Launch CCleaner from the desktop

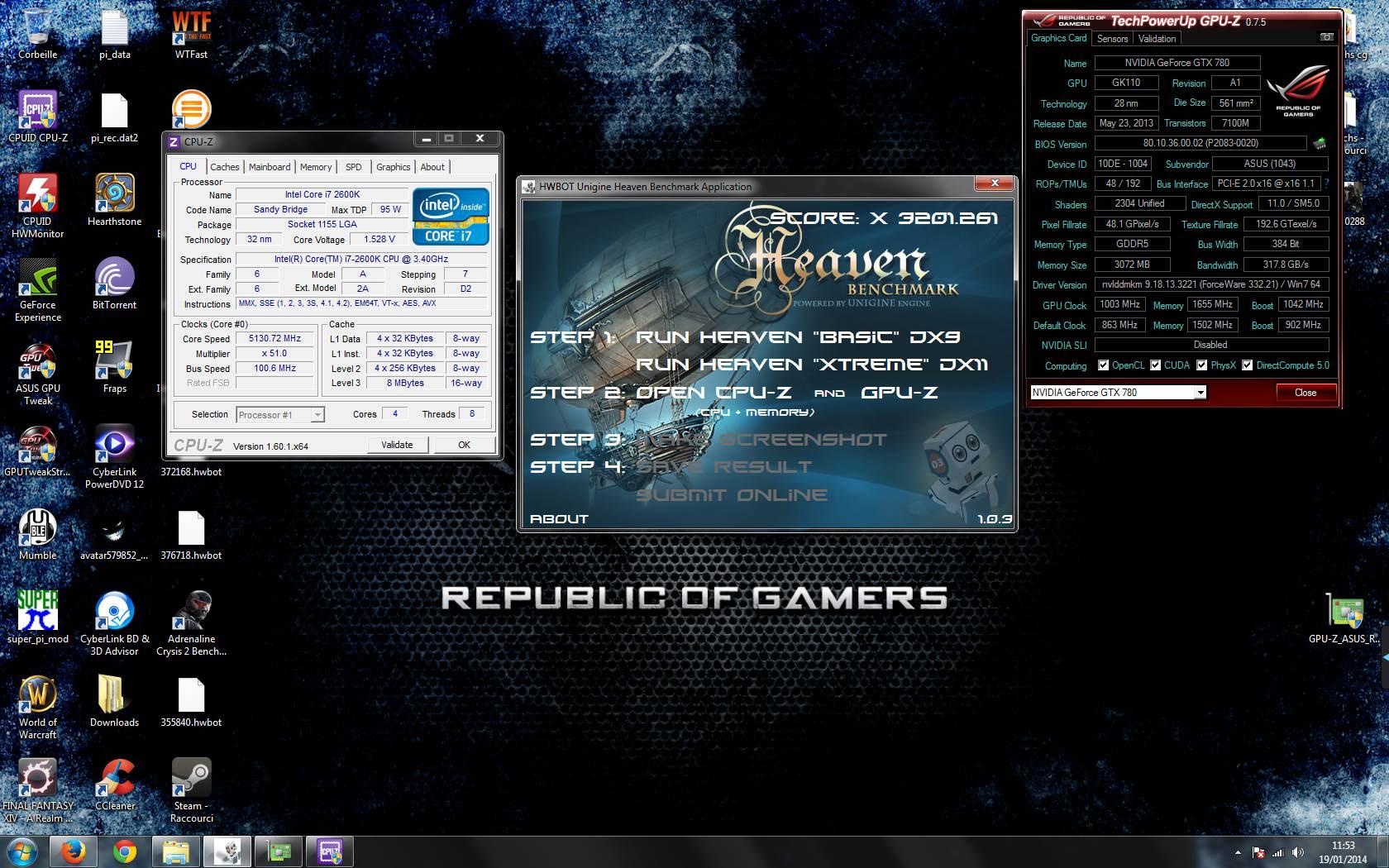[x=115, y=785]
